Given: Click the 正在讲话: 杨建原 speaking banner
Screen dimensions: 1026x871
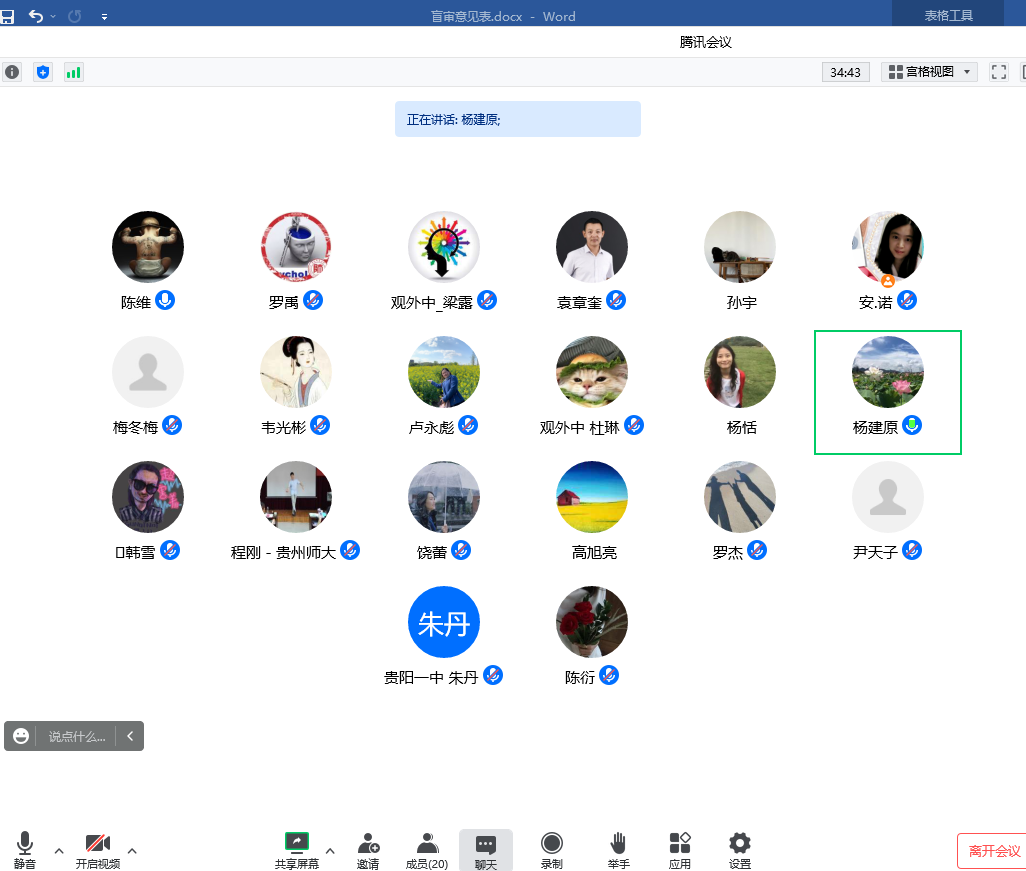Looking at the screenshot, I should [x=518, y=119].
